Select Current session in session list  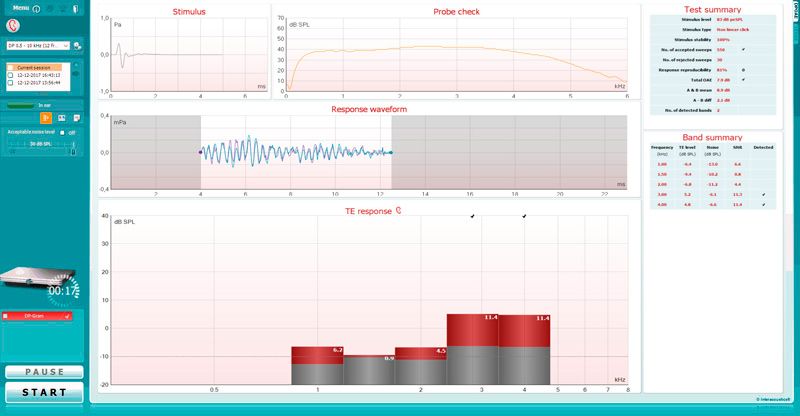coord(39,66)
